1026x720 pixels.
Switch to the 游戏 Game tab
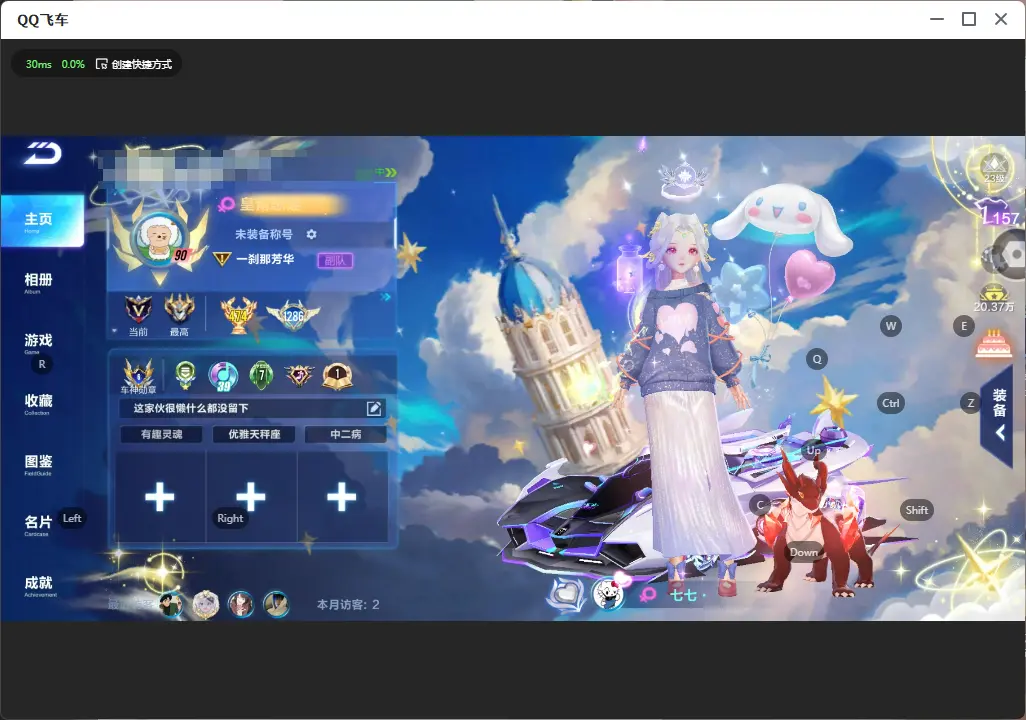38,342
